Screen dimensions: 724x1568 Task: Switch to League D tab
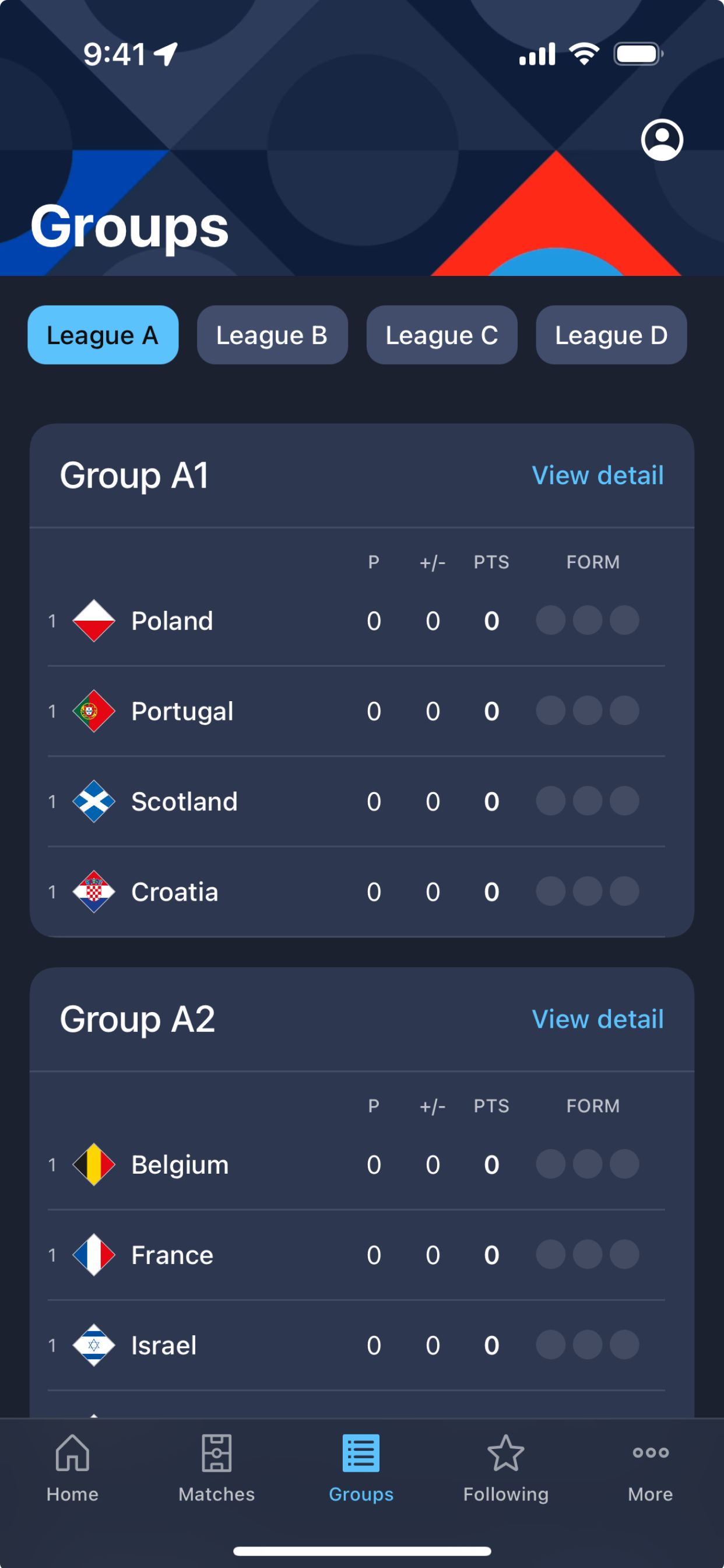click(x=611, y=335)
